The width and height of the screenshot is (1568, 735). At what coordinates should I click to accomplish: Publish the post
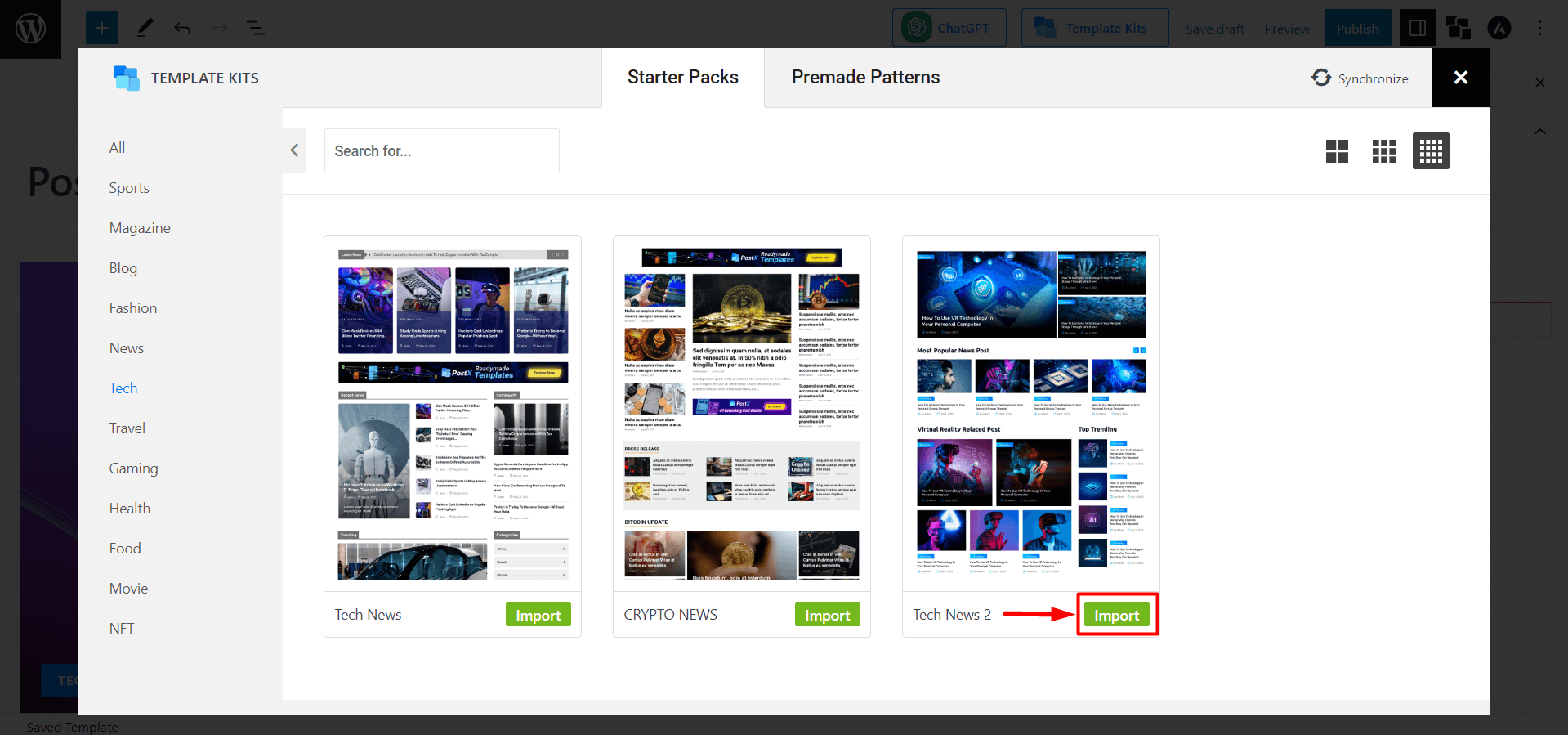pyautogui.click(x=1357, y=29)
